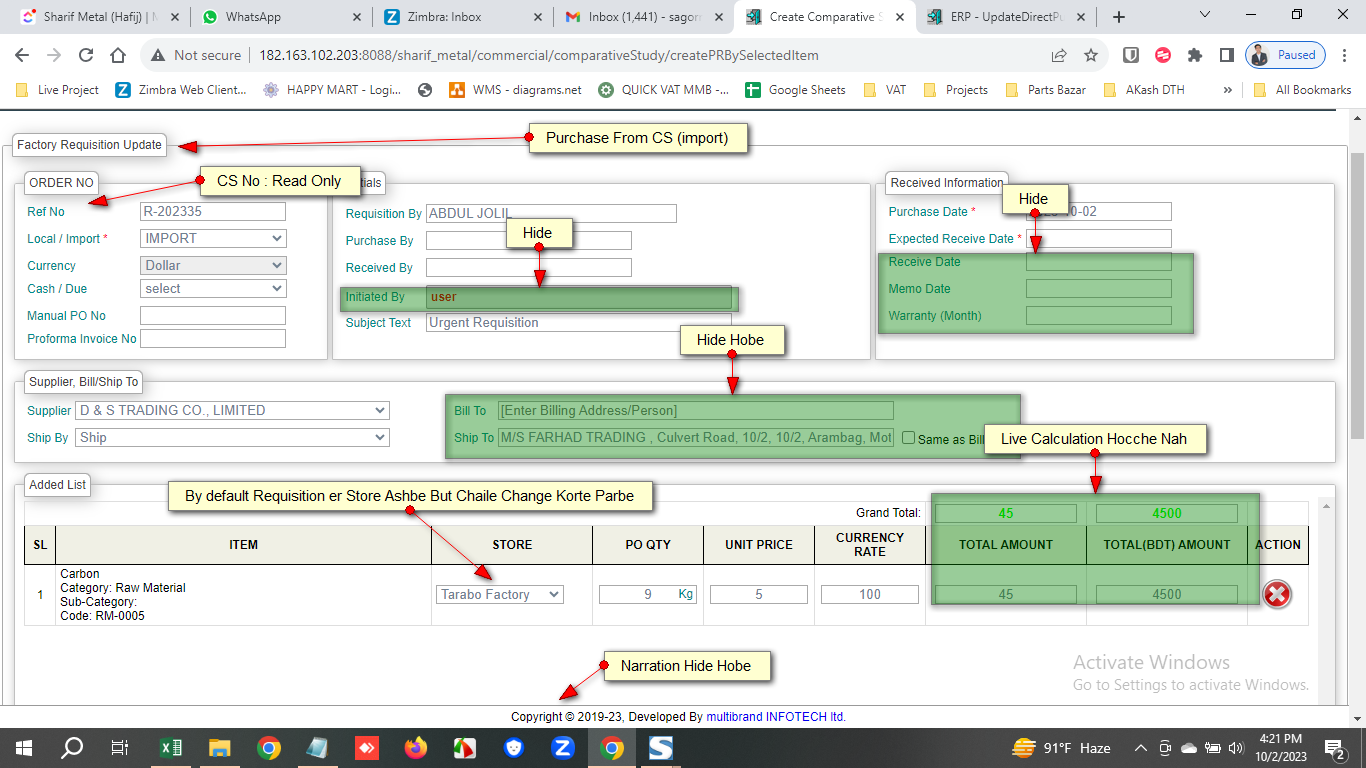Toggle the browser side panel icon
Screen dimensions: 1366x768
(1226, 56)
